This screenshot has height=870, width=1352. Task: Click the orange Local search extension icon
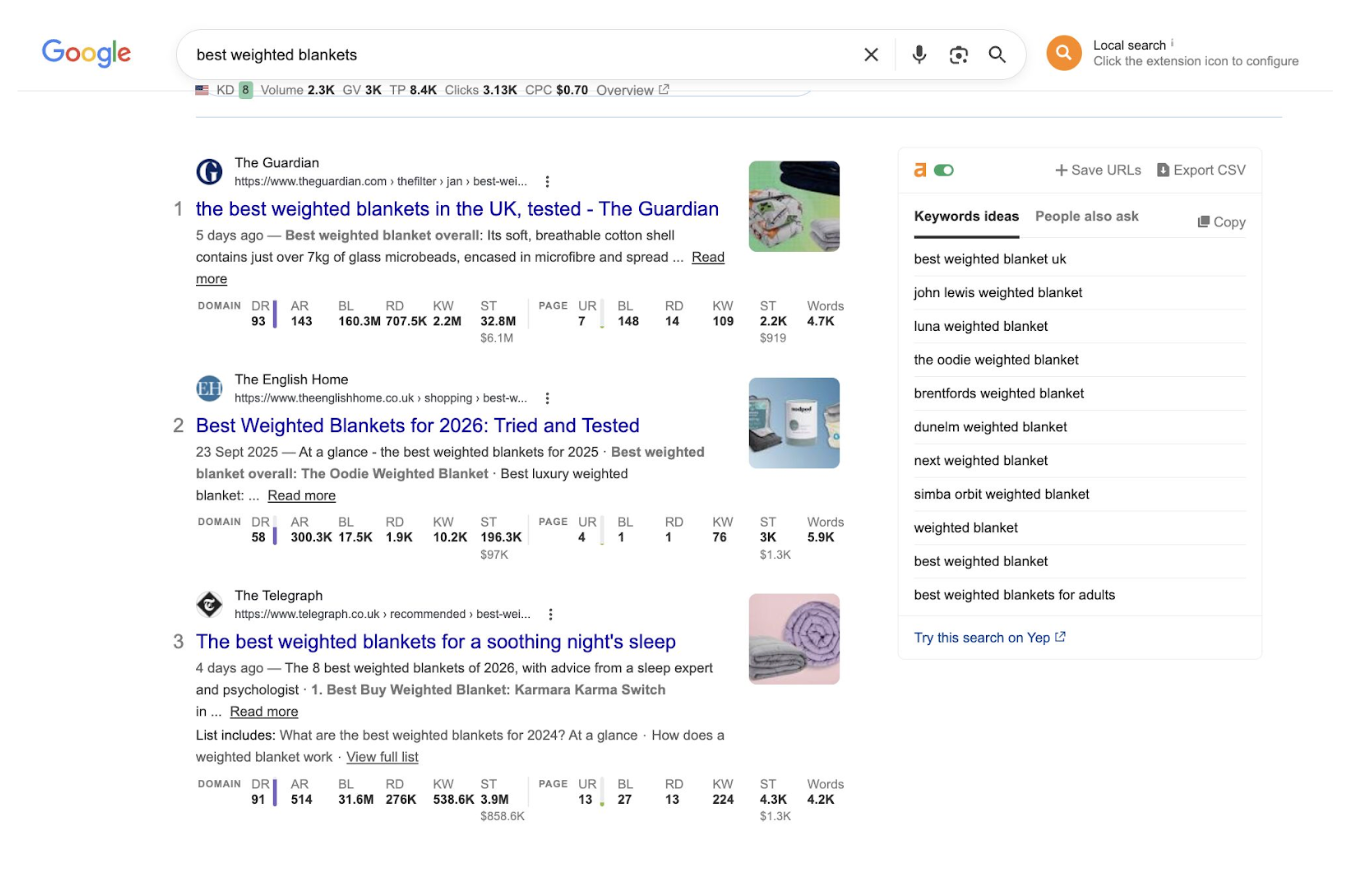tap(1064, 53)
